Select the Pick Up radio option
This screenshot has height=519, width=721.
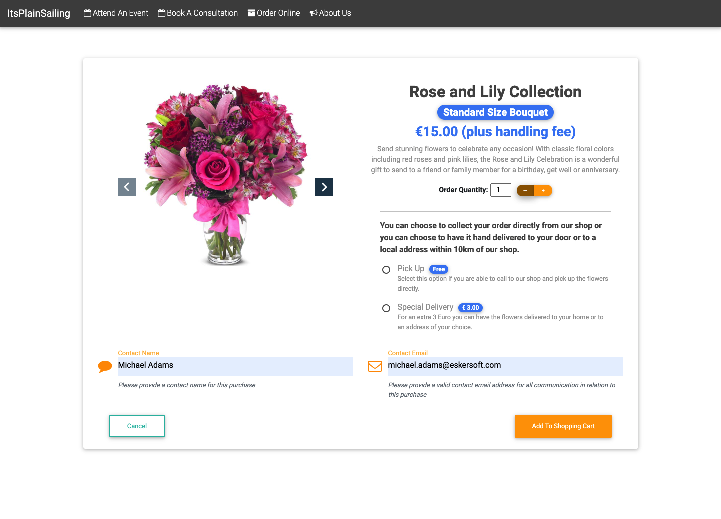point(386,270)
